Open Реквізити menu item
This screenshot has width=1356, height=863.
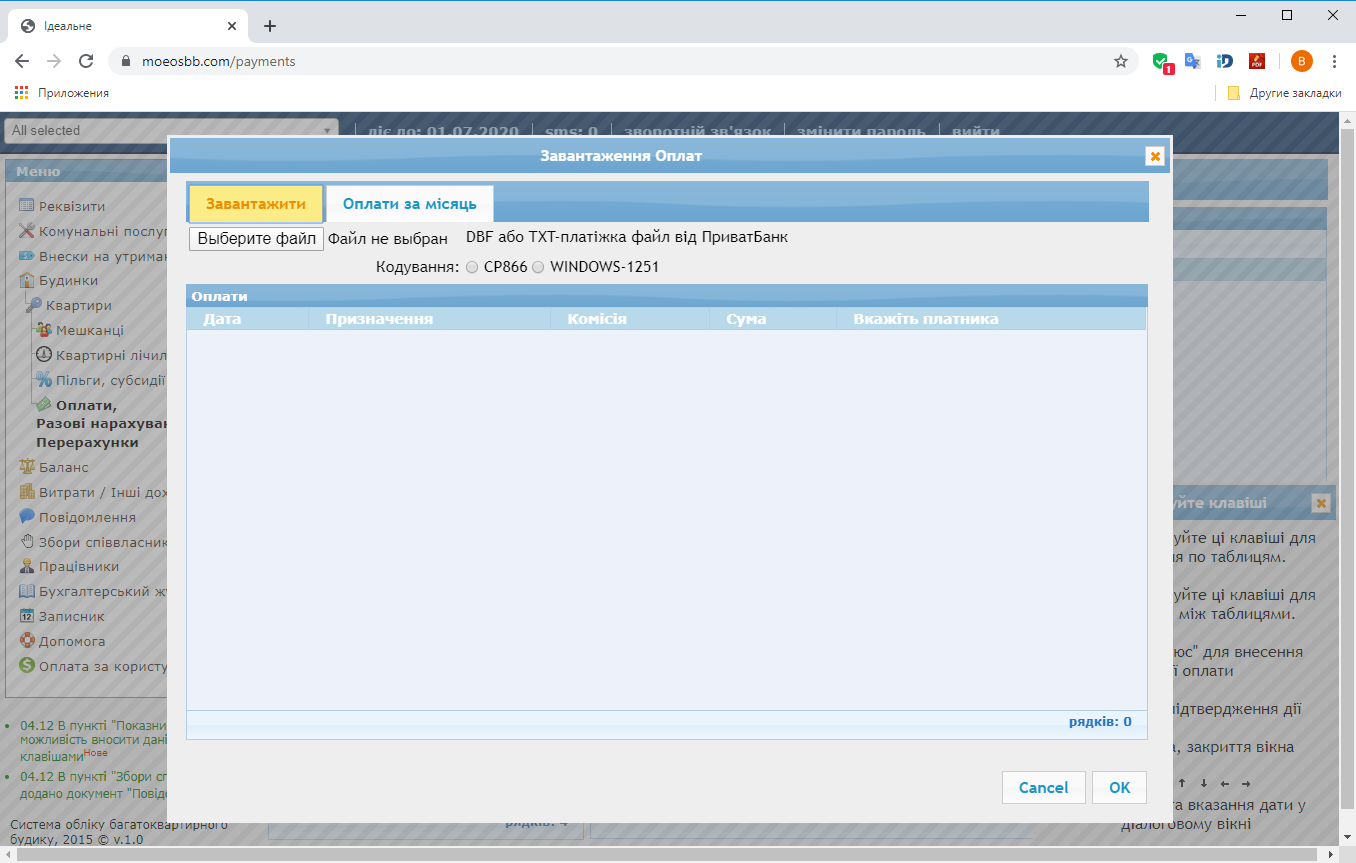pos(72,206)
